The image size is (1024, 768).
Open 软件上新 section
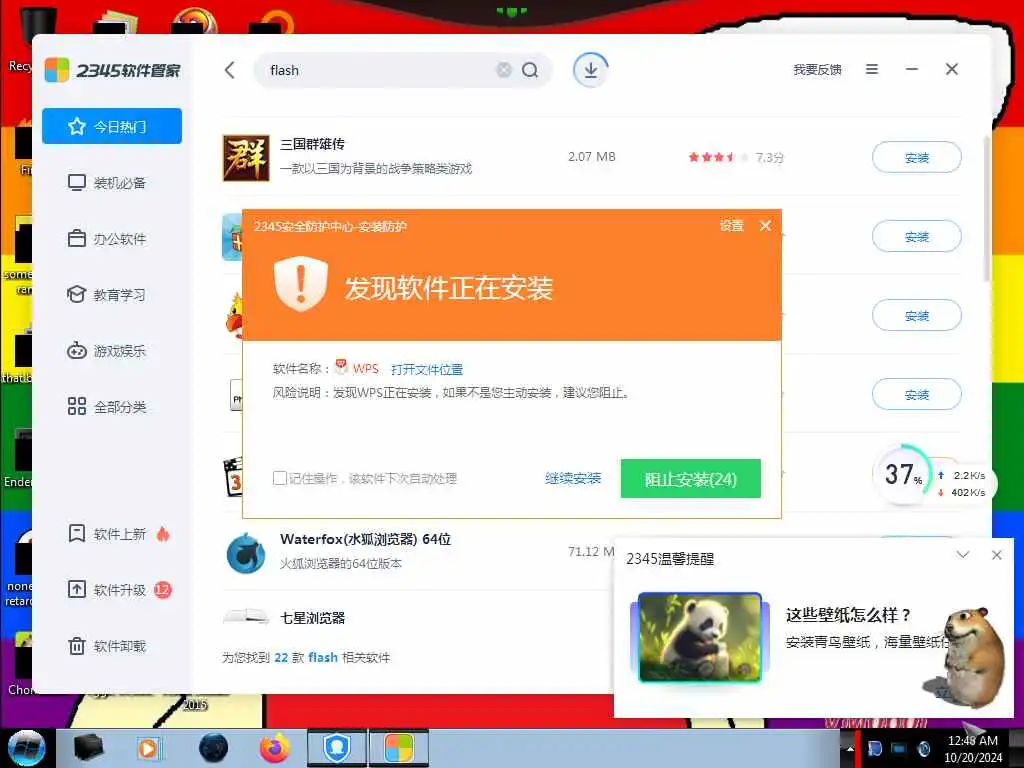pyautogui.click(x=112, y=534)
